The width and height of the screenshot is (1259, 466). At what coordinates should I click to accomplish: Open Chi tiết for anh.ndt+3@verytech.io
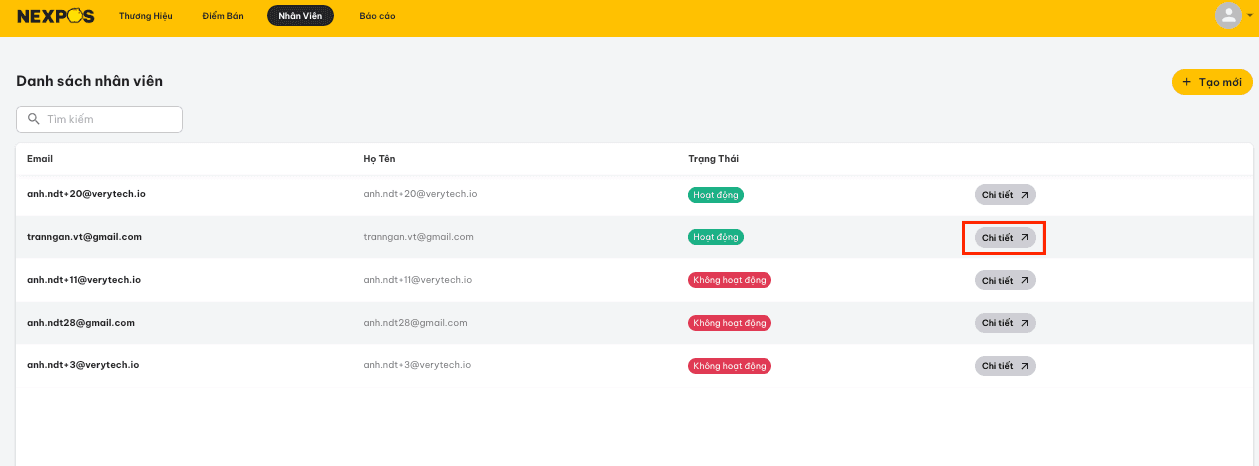pos(1005,366)
